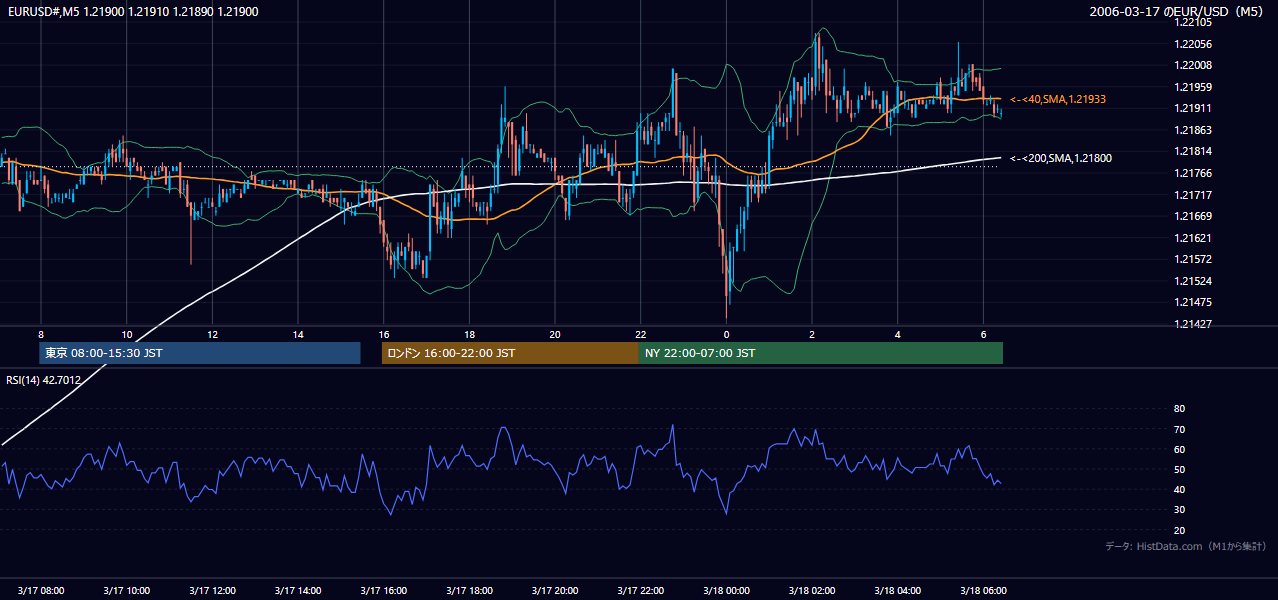Viewport: 1278px width, 600px height.
Task: Click the 3/18 06:00 time axis label
Action: (984, 590)
